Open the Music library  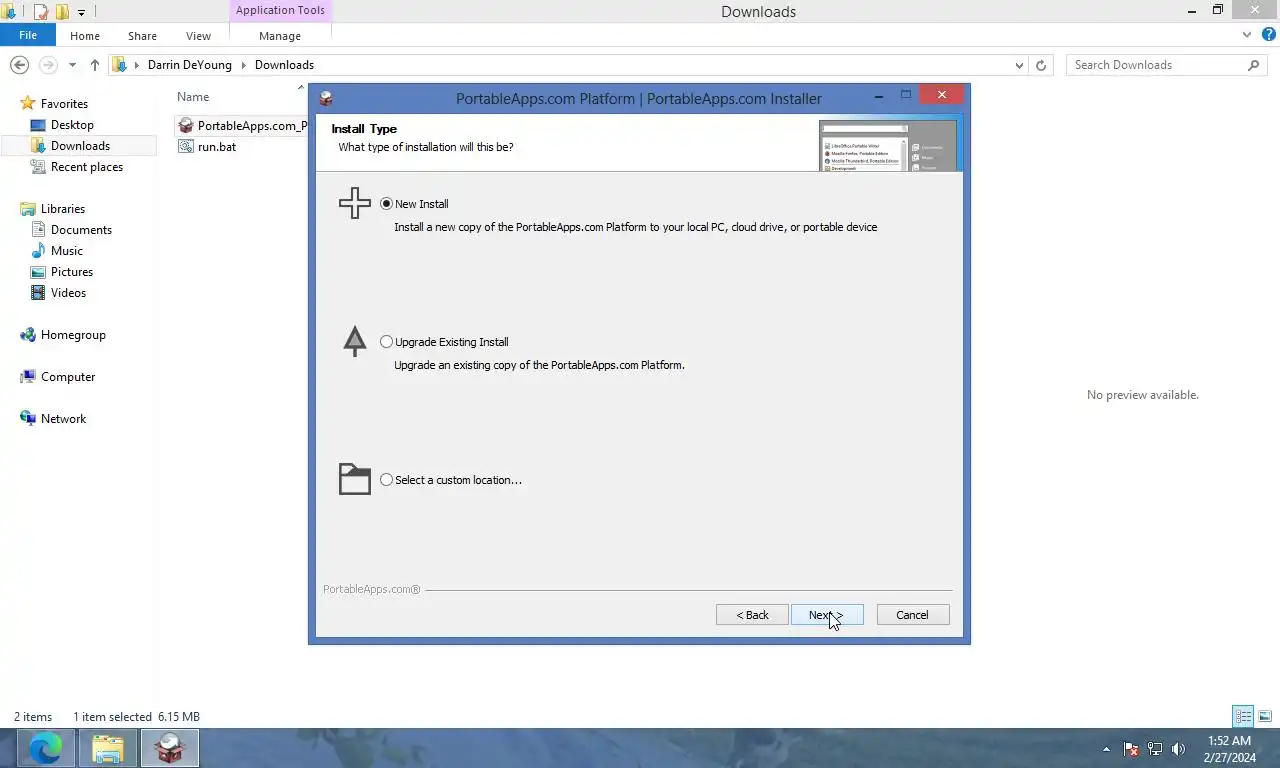coord(67,251)
